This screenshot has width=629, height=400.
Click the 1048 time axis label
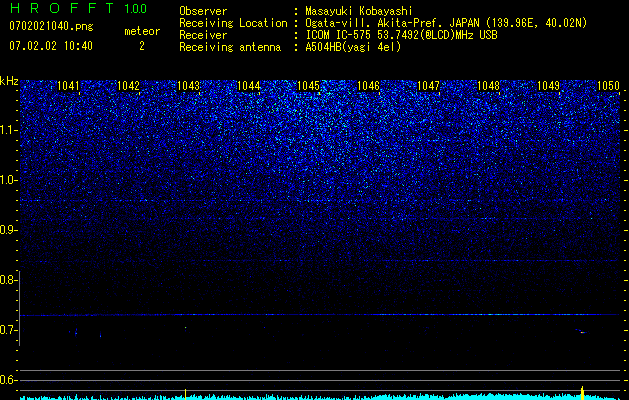pos(489,86)
